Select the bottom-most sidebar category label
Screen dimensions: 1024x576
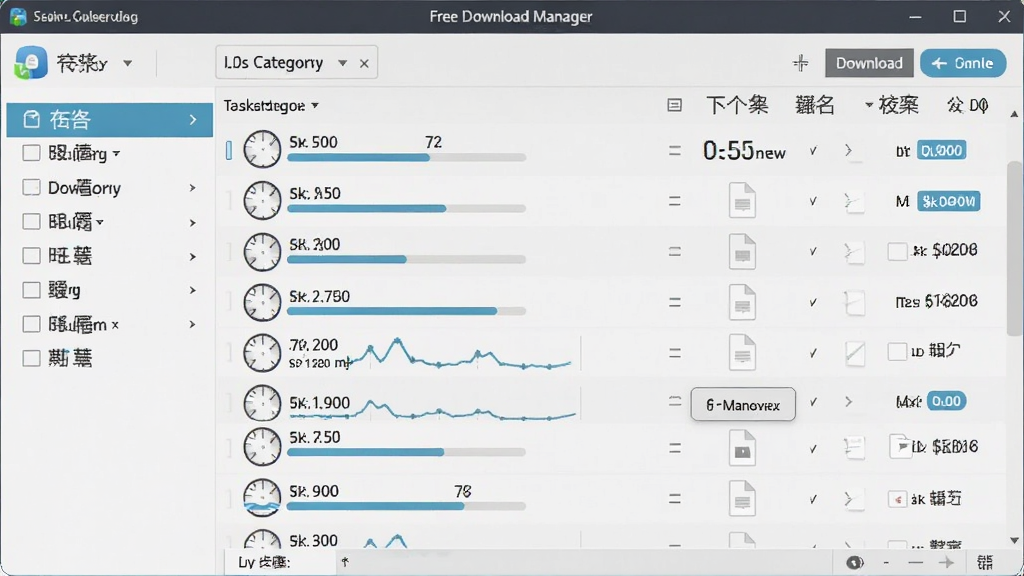[x=70, y=358]
